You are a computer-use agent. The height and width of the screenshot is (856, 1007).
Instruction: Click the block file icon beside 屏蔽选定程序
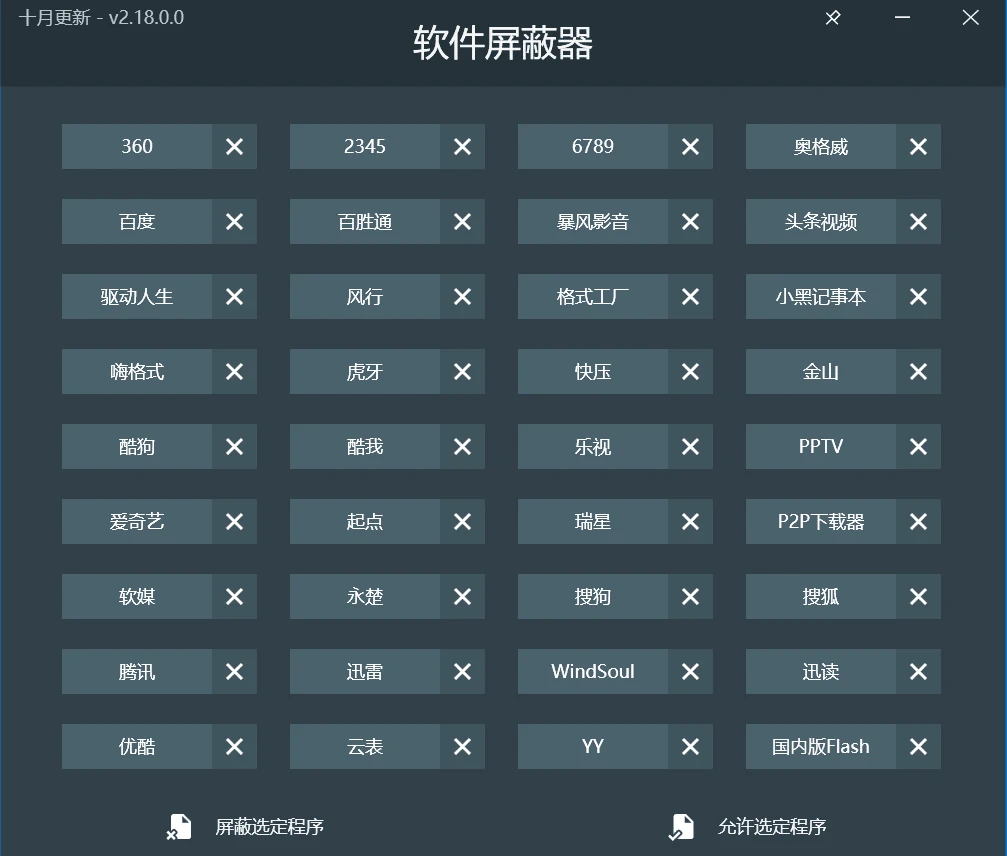point(178,827)
